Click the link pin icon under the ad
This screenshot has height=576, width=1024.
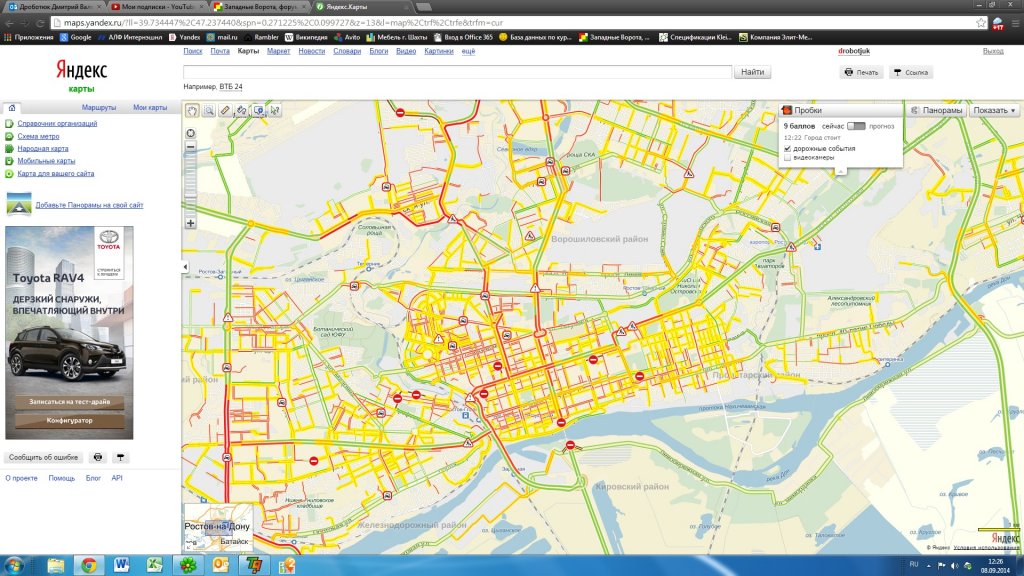point(120,457)
